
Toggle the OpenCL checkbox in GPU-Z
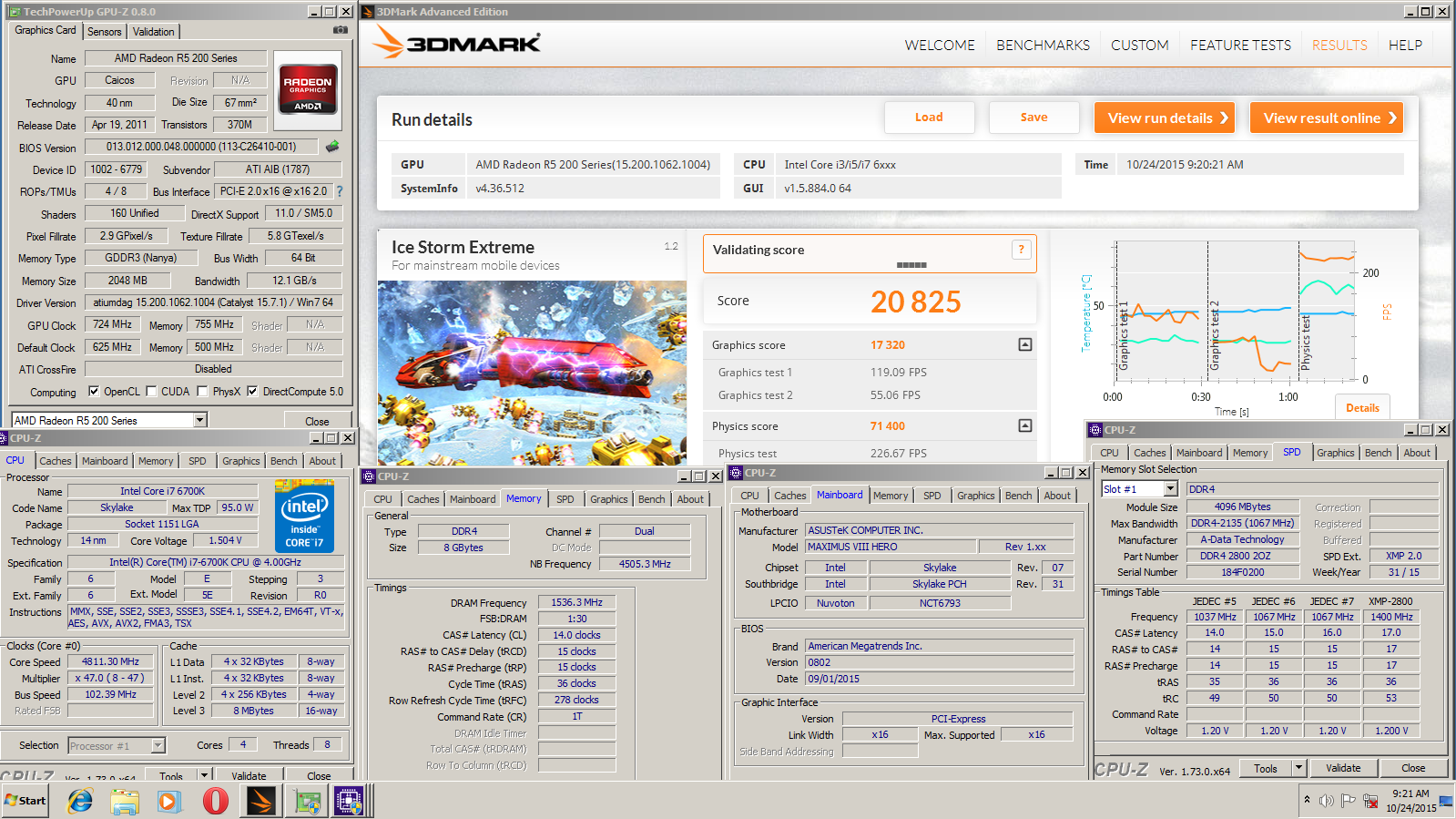[x=94, y=392]
